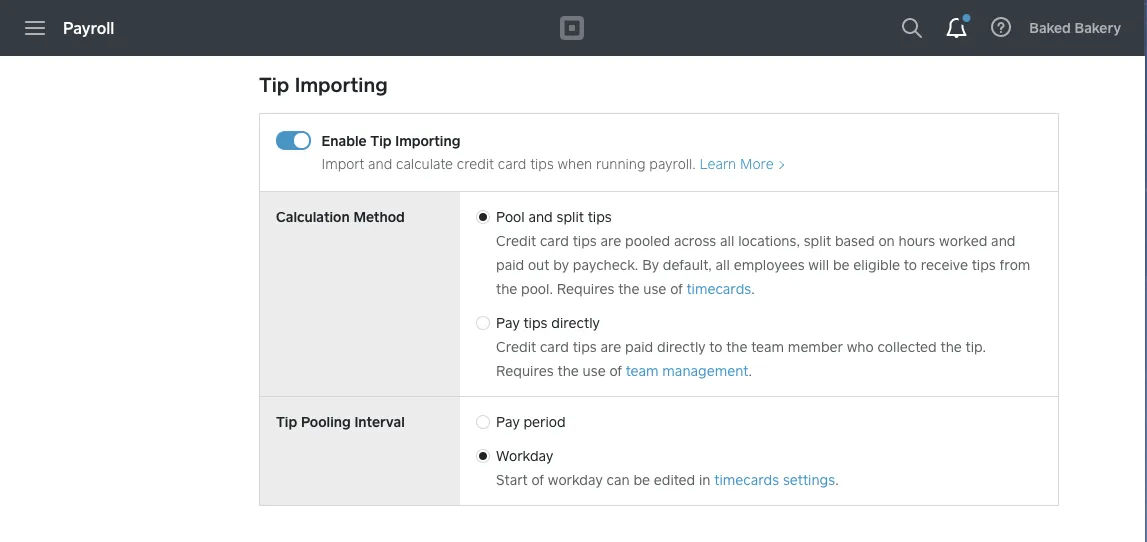This screenshot has height=542, width=1147.
Task: Follow the team management link
Action: (x=687, y=371)
